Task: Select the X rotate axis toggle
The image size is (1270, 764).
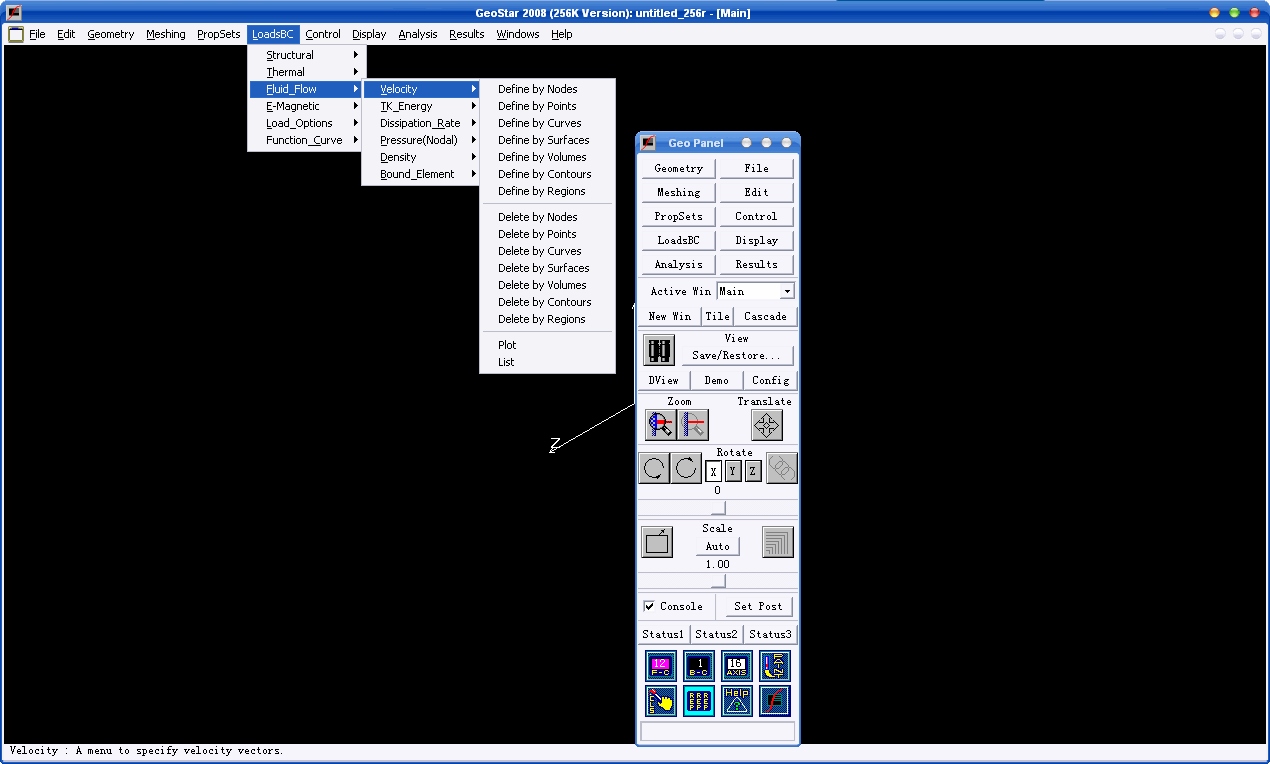Action: 713,471
